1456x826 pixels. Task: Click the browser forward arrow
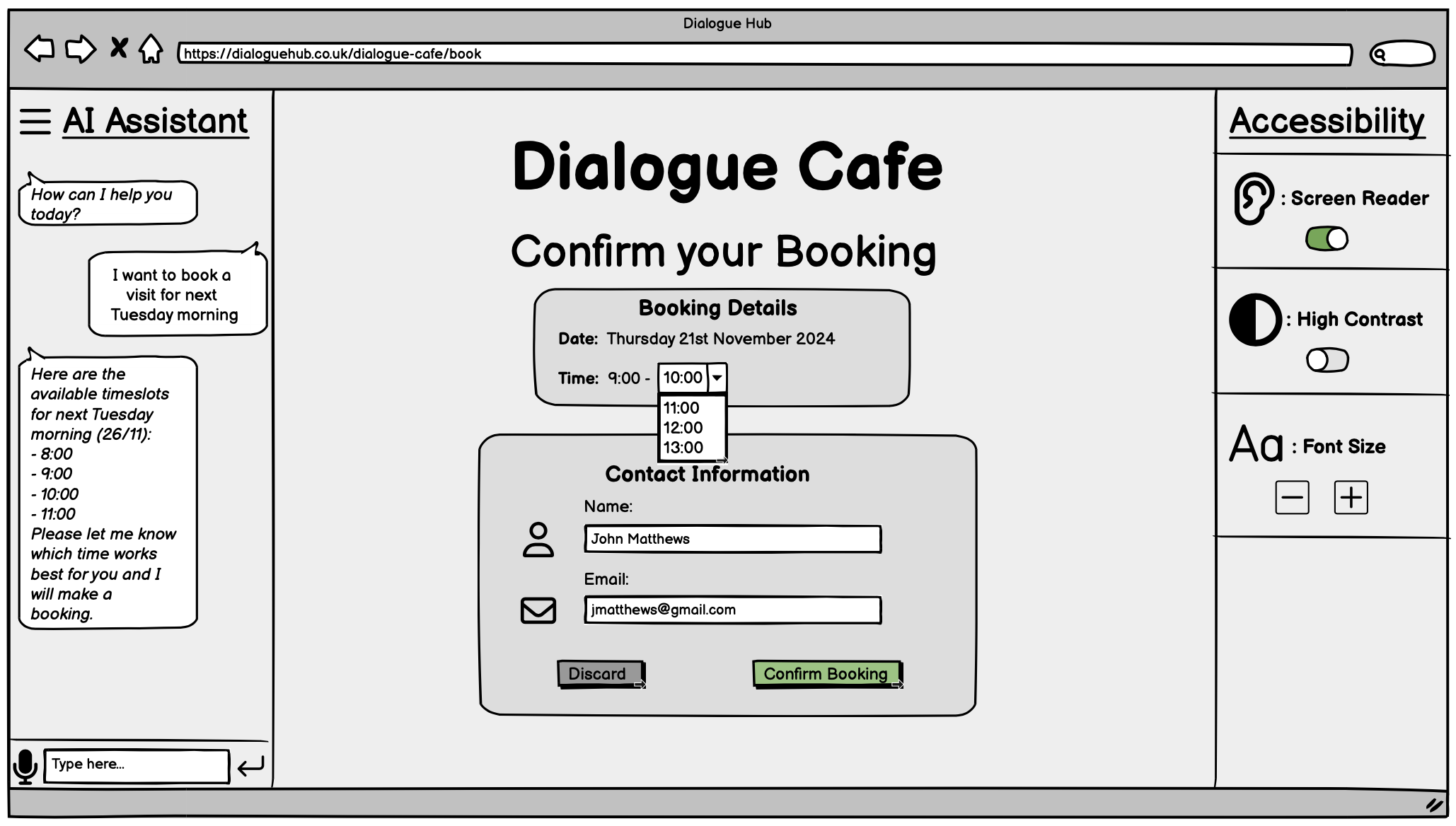80,49
